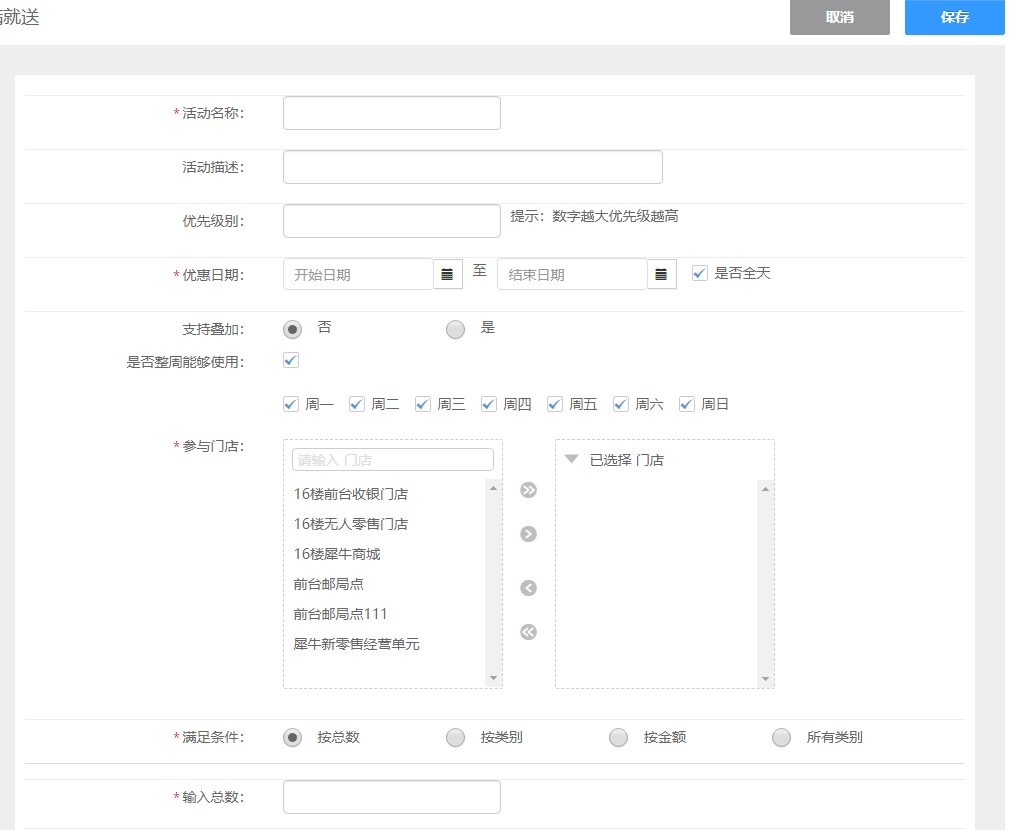Click the 保存 button
The image size is (1015, 830).
954,17
